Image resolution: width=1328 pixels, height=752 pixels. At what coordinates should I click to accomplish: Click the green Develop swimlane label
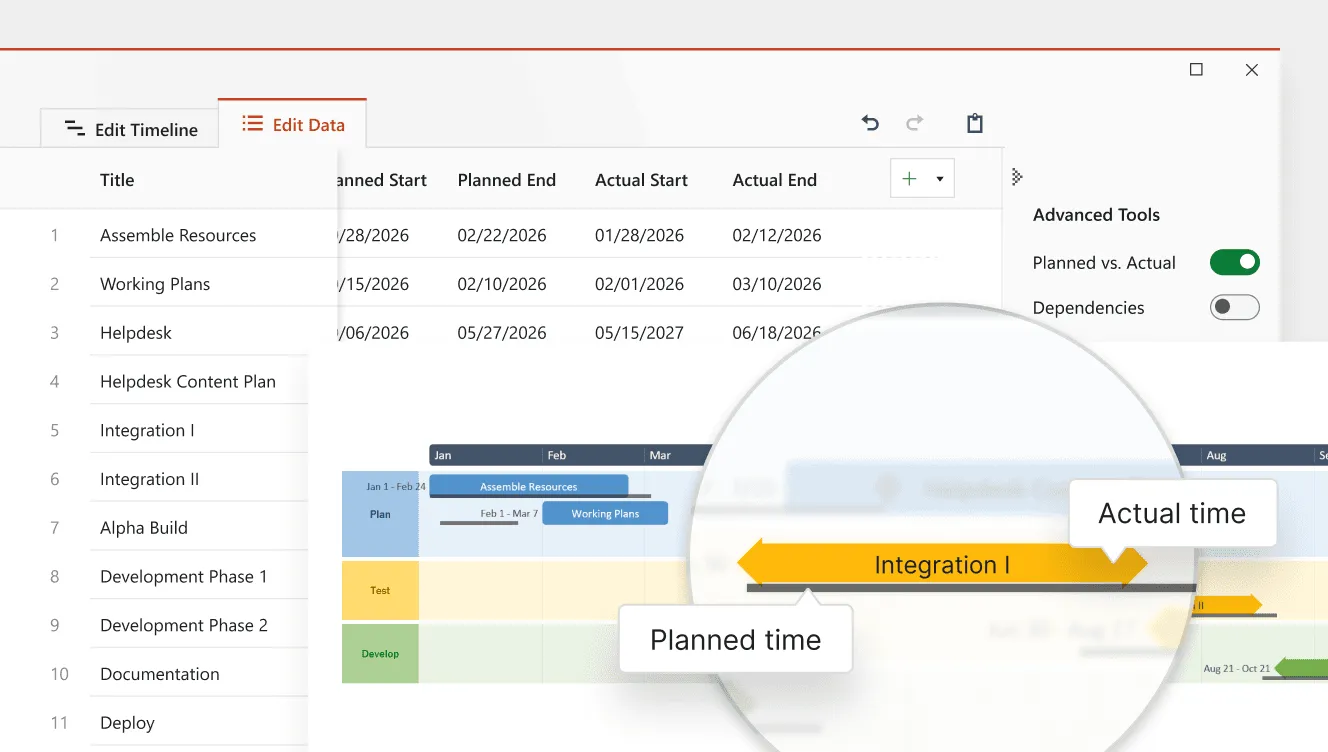[380, 654]
